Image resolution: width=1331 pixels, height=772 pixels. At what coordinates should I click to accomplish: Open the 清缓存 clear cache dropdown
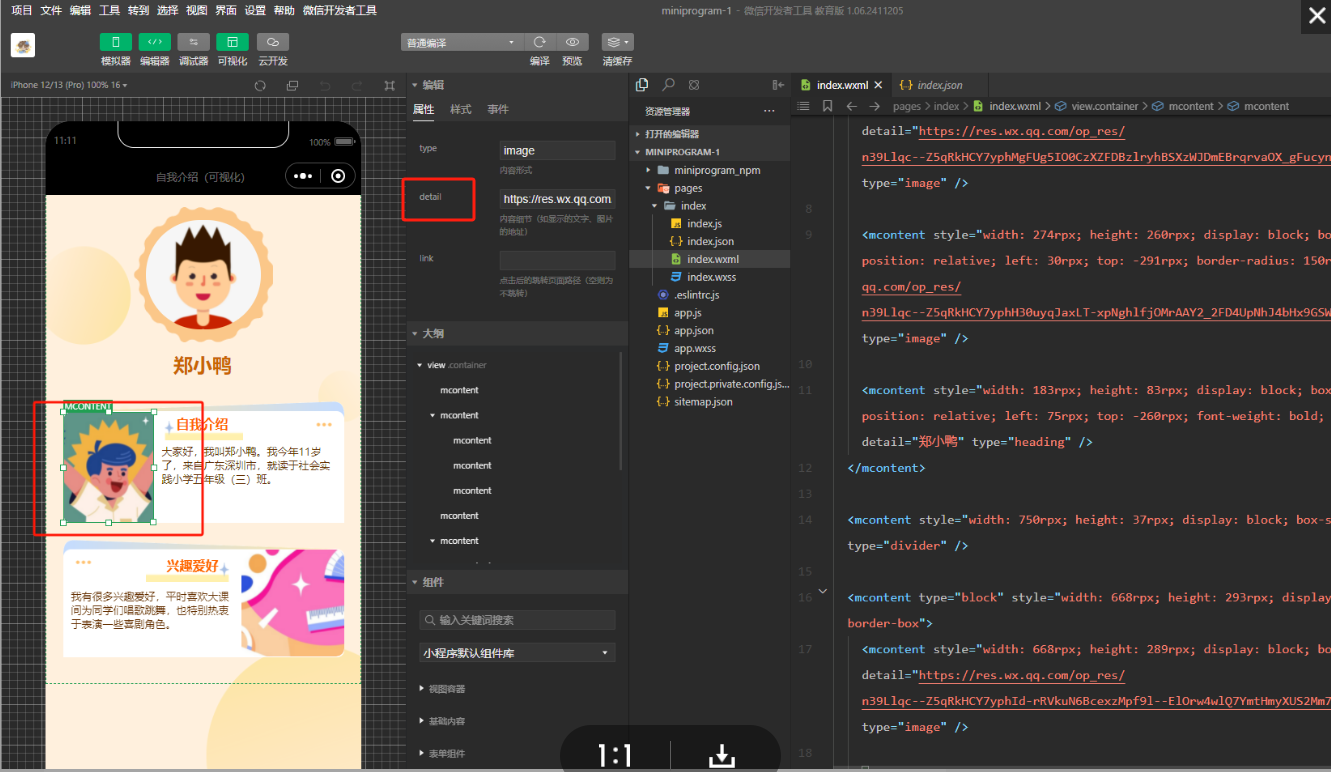617,42
